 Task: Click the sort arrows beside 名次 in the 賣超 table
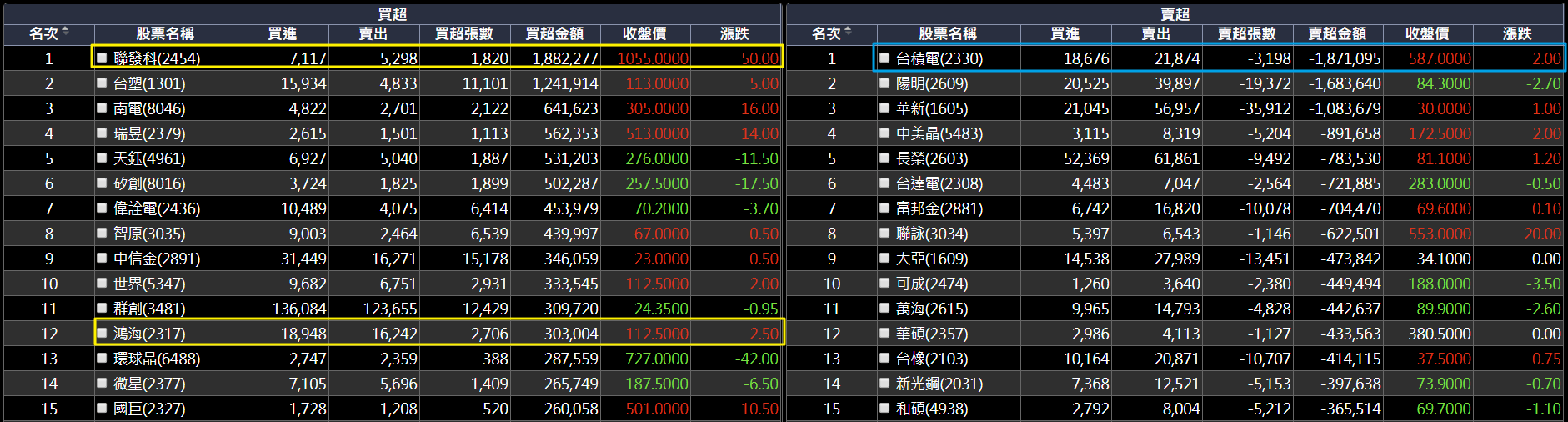point(848,33)
